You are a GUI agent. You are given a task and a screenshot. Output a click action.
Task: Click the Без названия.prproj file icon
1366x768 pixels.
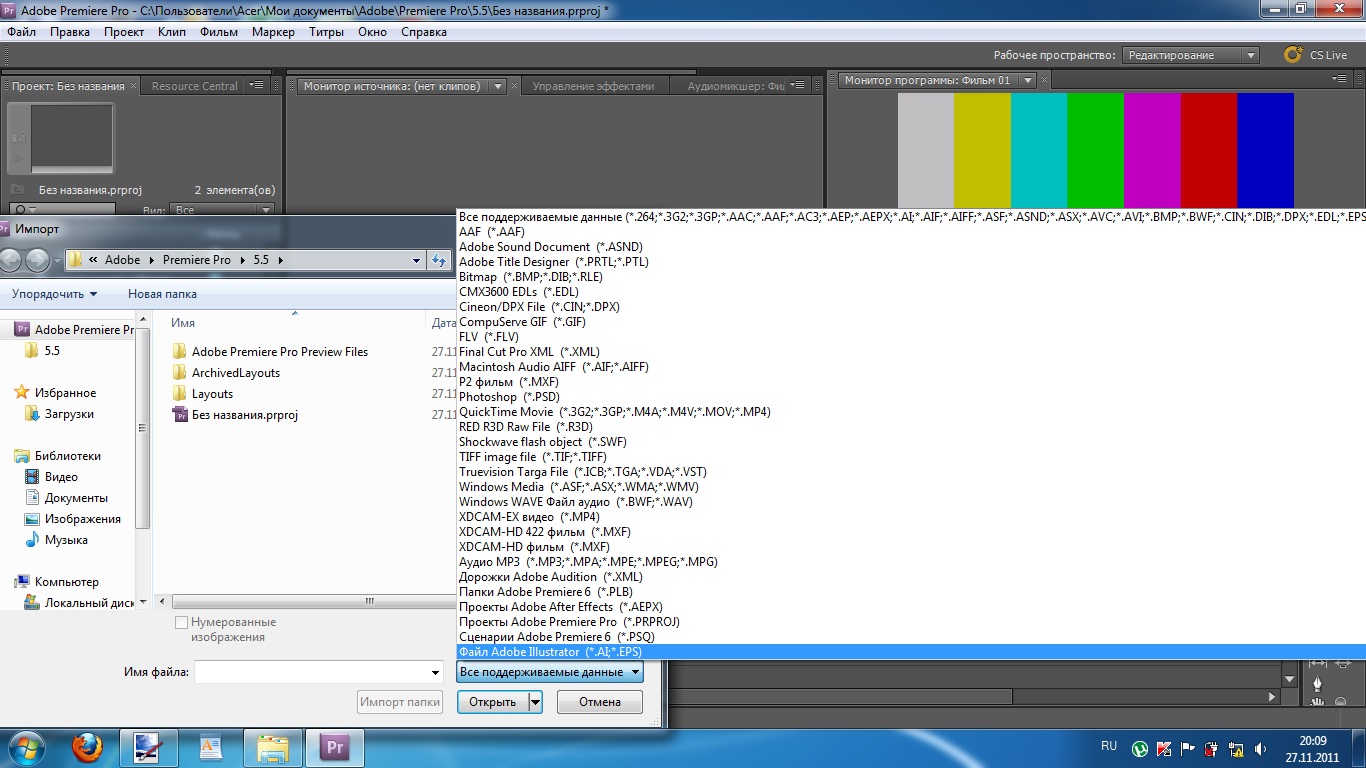pos(180,415)
